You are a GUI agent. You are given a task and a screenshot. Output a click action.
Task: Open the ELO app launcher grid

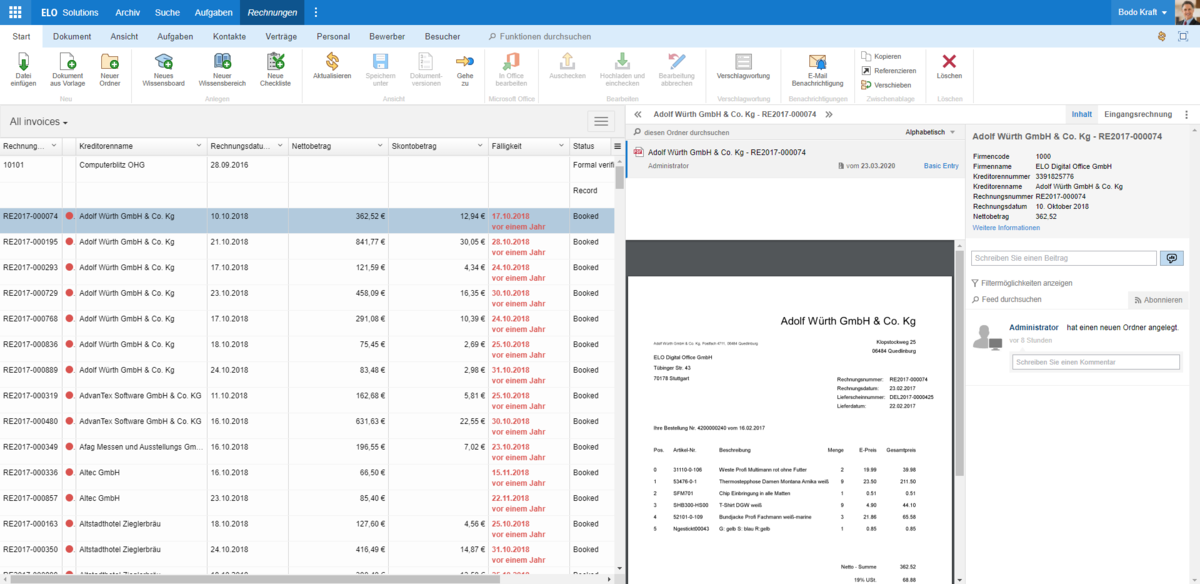tap(15, 12)
